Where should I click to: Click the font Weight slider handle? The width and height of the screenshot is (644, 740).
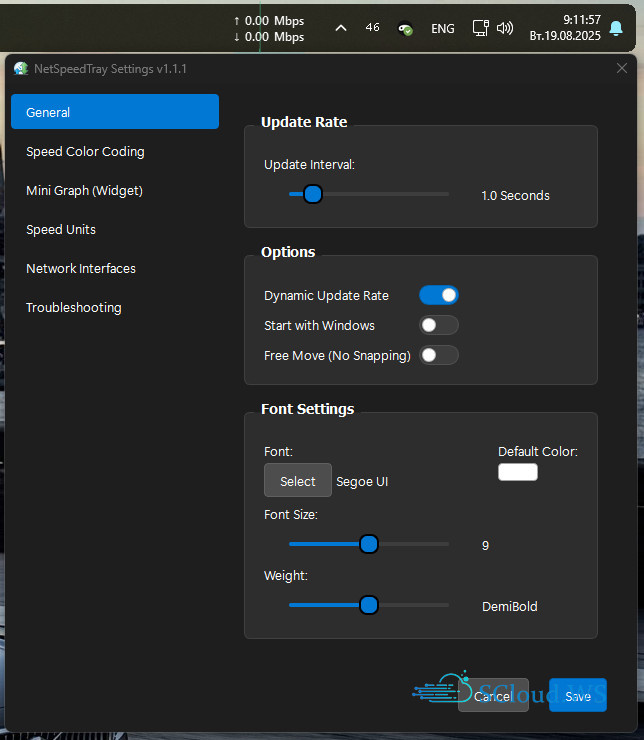369,605
